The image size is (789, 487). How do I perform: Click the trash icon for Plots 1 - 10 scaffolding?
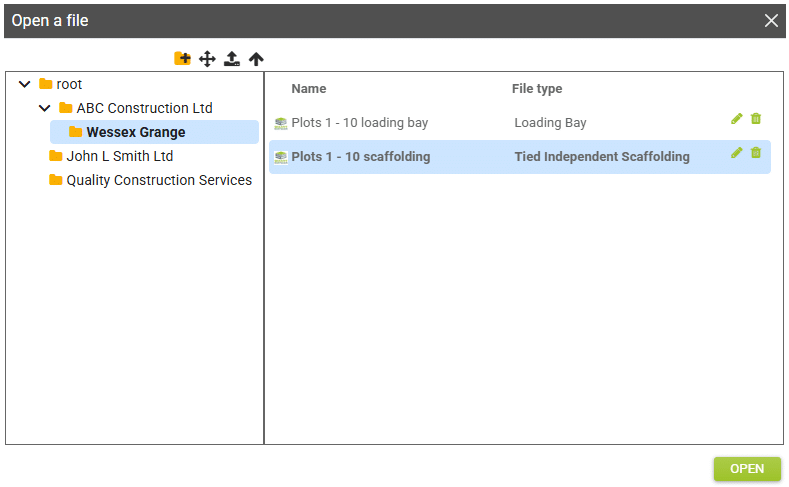756,153
